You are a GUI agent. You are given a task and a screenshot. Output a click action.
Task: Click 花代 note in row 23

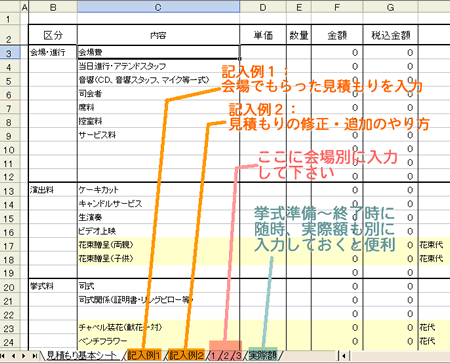pos(427,328)
